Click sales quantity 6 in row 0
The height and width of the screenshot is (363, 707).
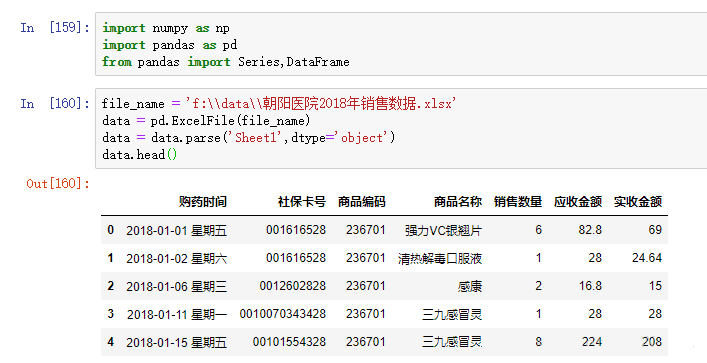(538, 230)
